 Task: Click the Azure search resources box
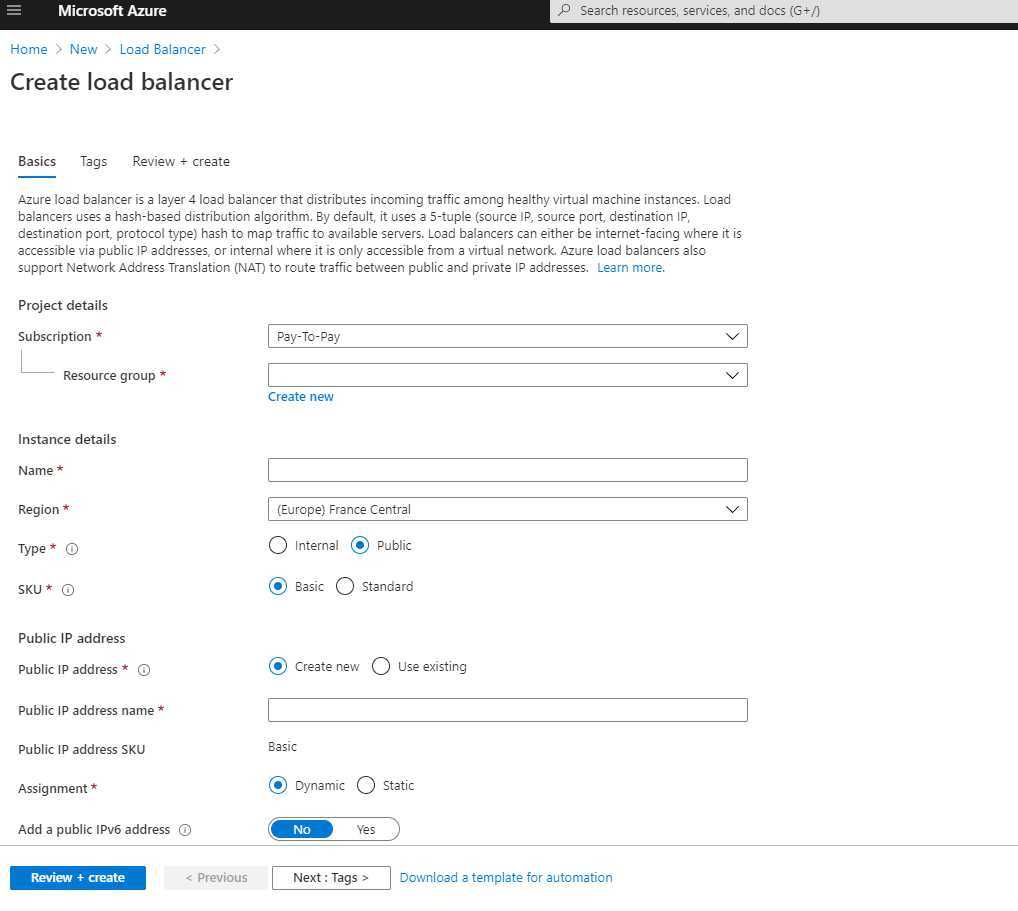pos(784,11)
